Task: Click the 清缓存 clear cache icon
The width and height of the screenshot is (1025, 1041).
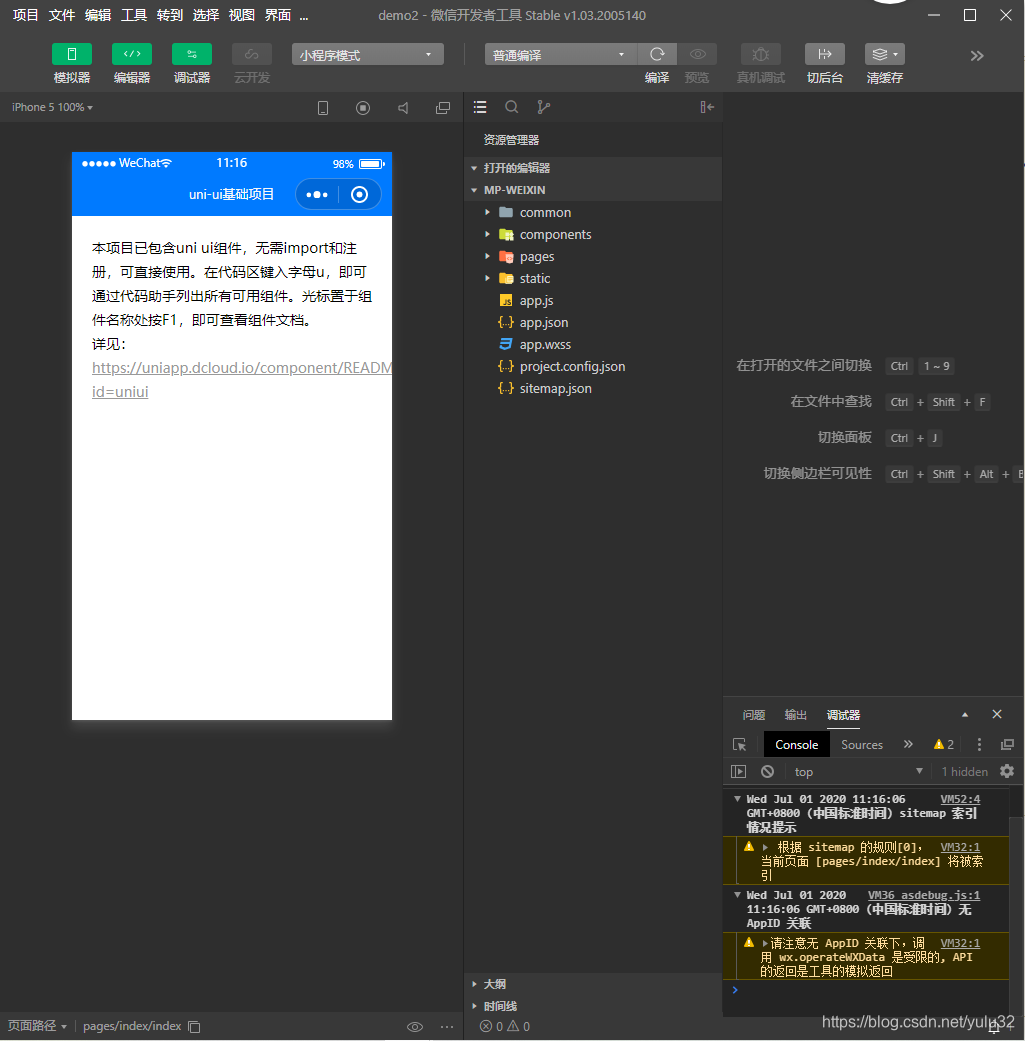Action: [884, 54]
